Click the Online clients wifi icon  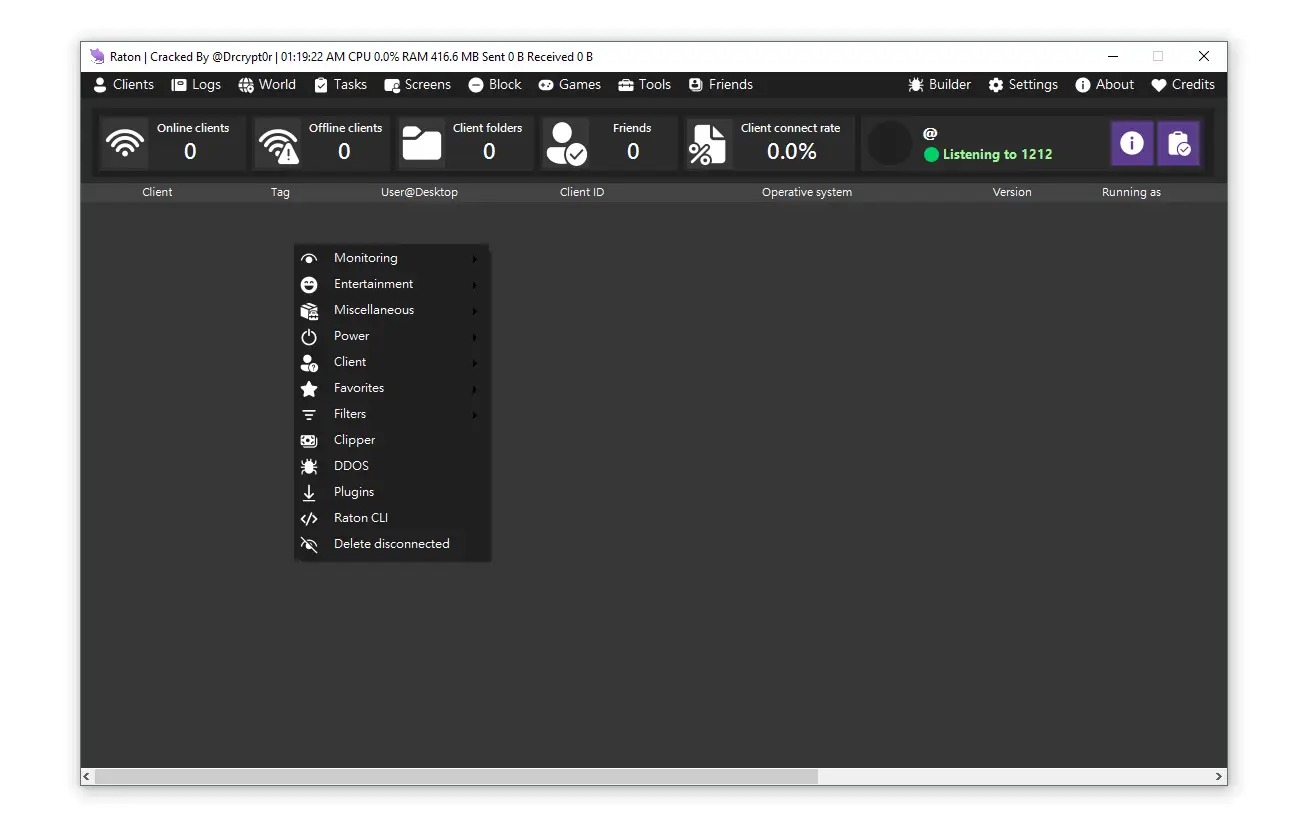pos(125,144)
